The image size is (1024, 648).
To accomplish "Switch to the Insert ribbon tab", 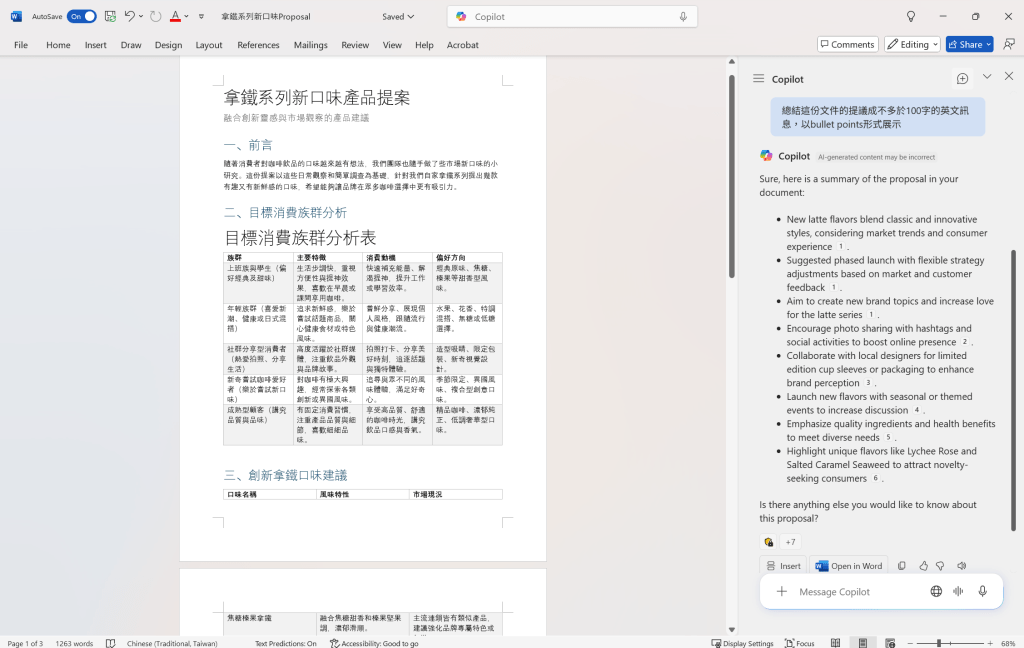I will 95,44.
